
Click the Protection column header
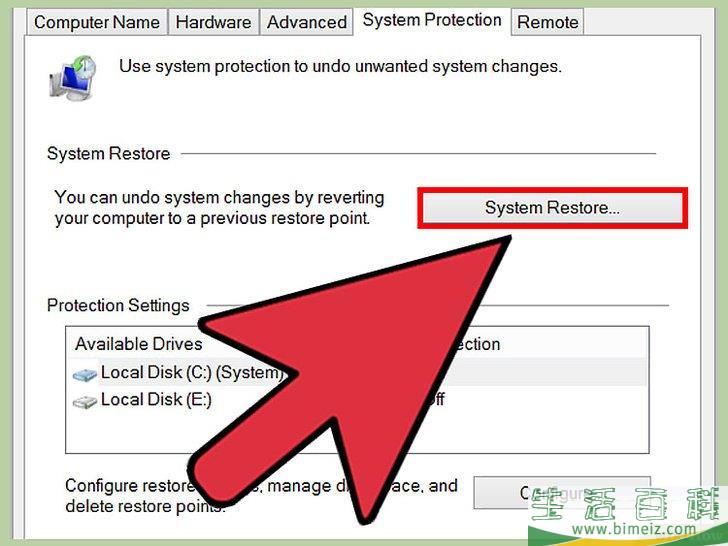476,344
